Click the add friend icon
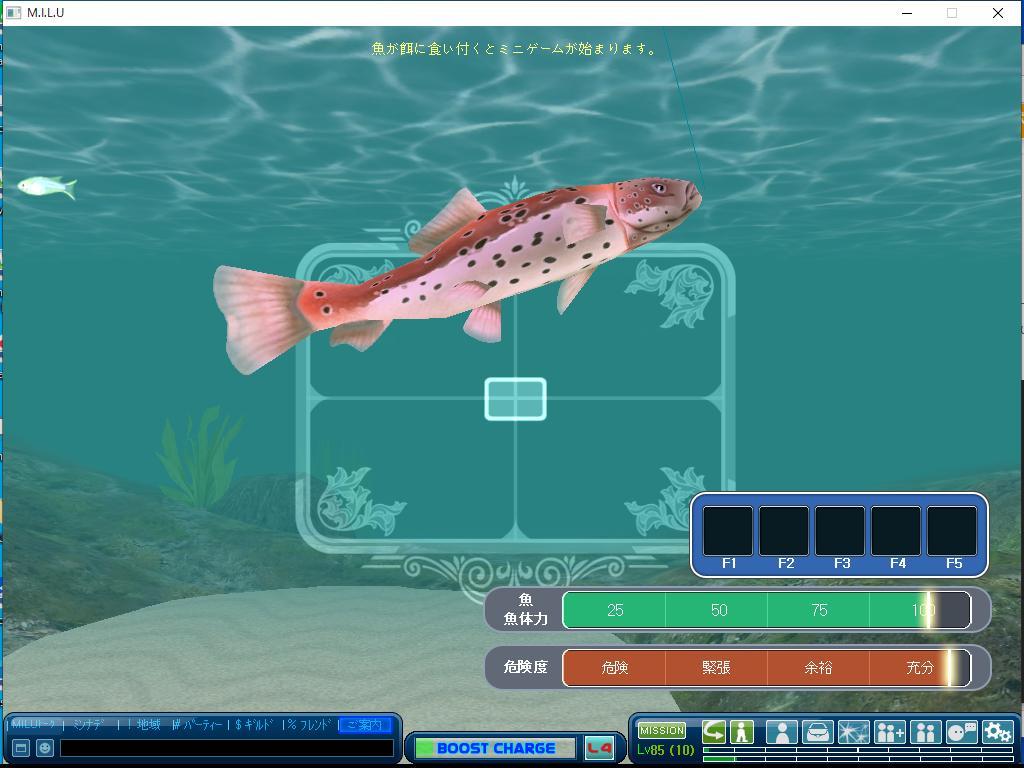Viewport: 1024px width, 768px height. coord(889,732)
